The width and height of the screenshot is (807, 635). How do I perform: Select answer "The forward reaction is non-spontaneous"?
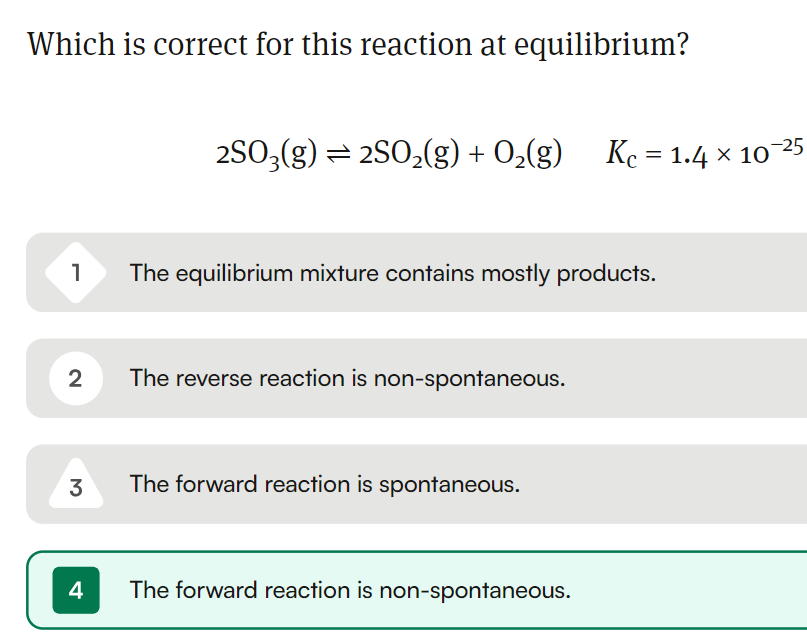tap(416, 590)
